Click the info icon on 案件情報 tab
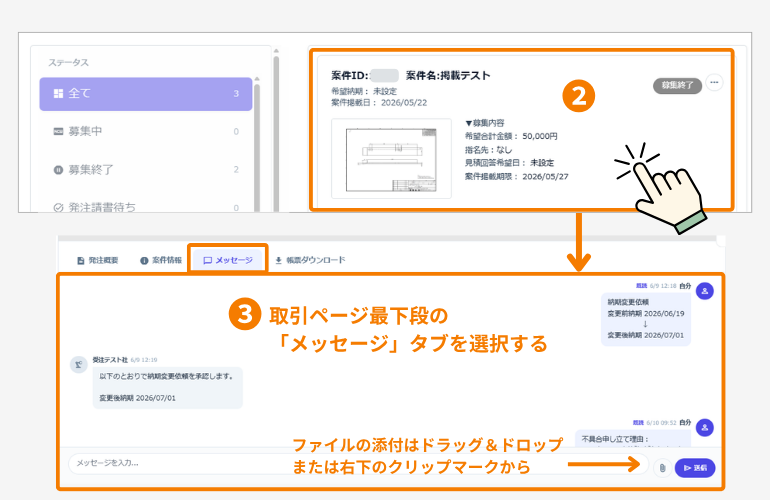This screenshot has width=770, height=500. click(x=144, y=261)
